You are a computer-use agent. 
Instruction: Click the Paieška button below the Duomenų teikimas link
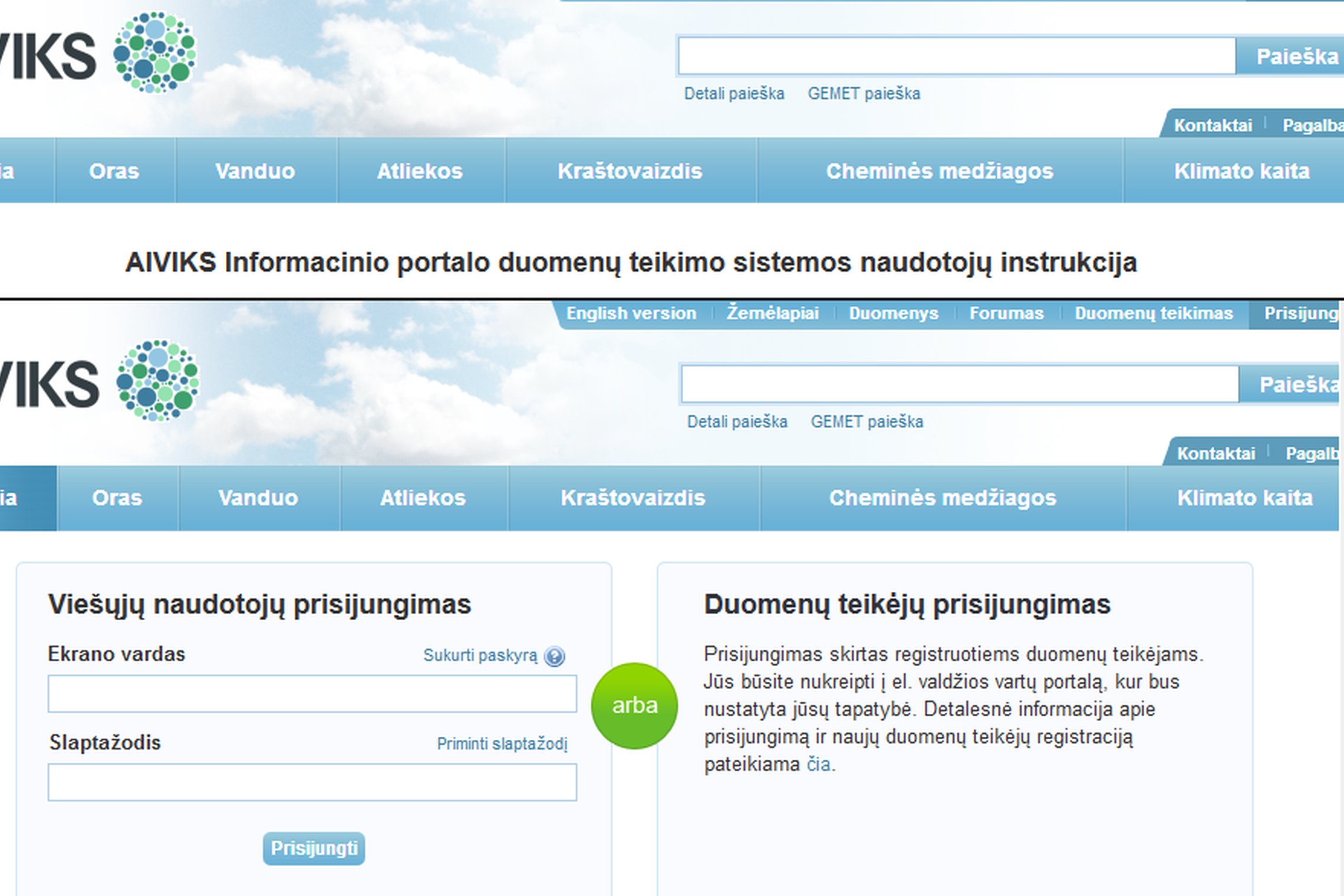[x=1290, y=385]
